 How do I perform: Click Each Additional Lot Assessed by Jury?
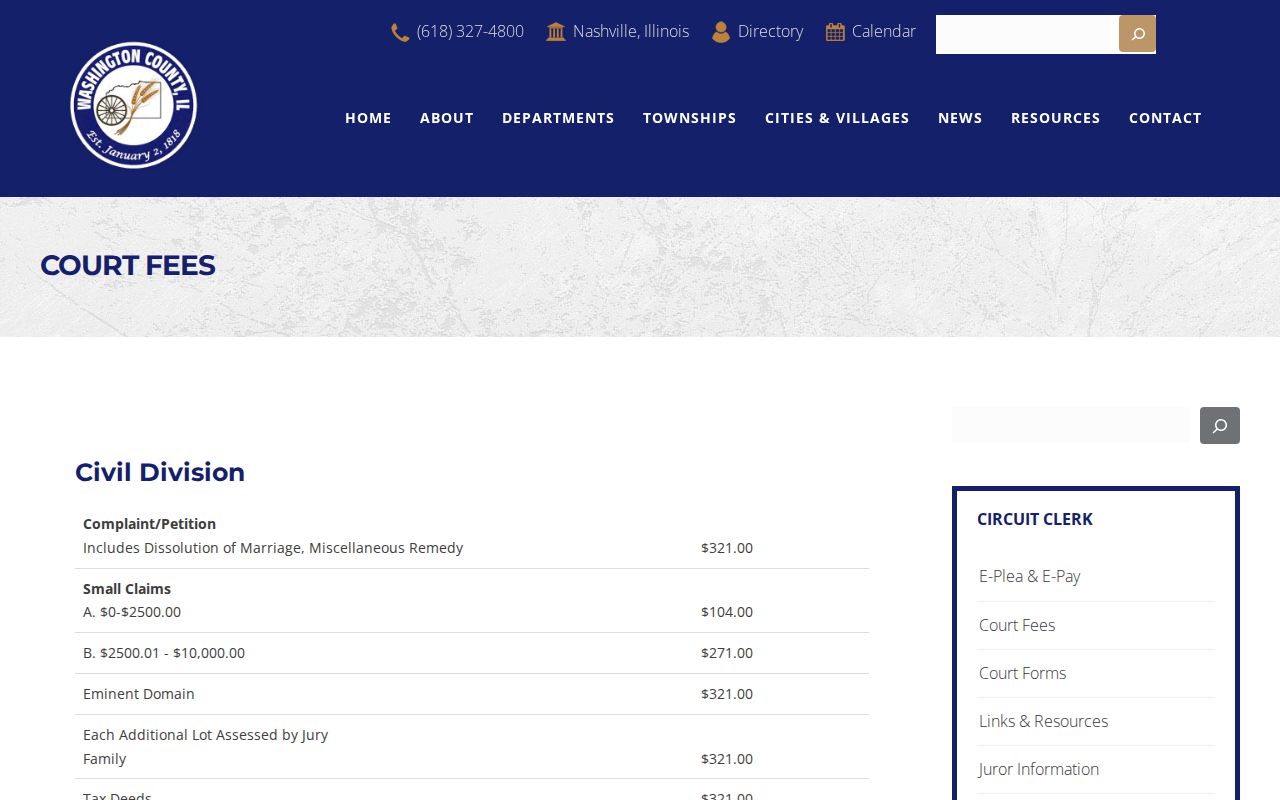pyautogui.click(x=206, y=735)
